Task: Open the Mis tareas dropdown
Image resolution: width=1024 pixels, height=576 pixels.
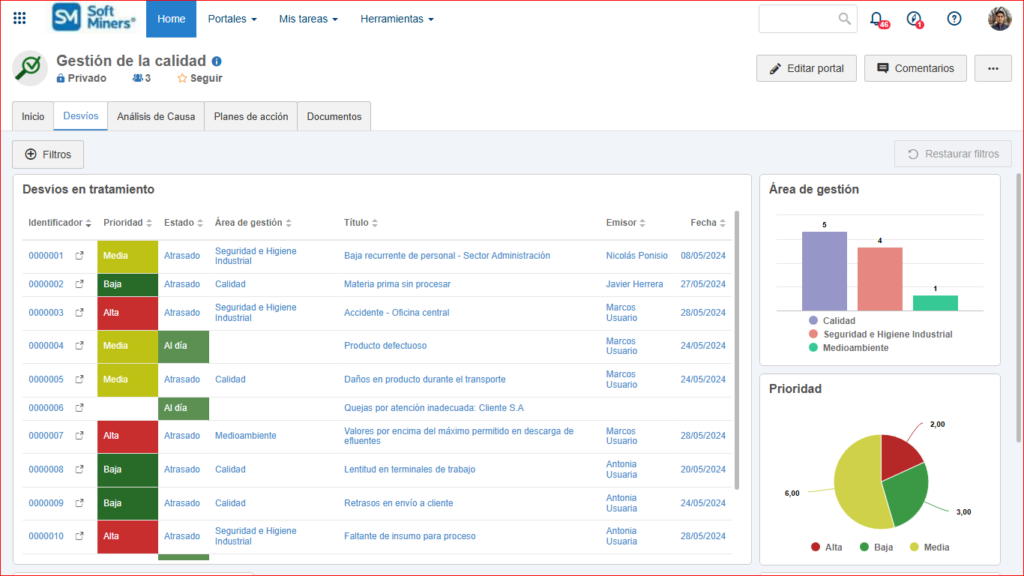Action: tap(308, 19)
